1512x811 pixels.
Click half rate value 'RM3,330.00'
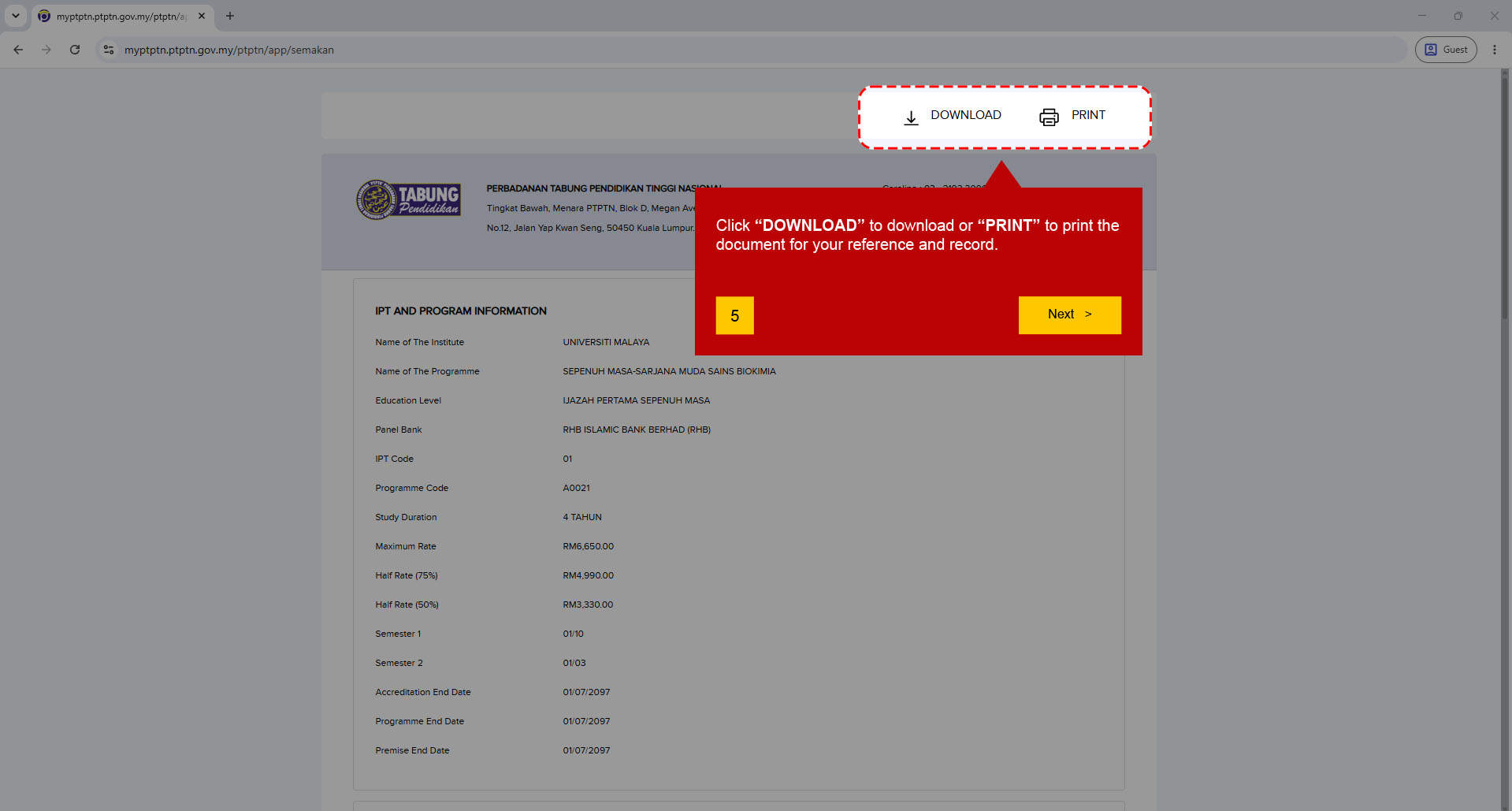tap(588, 605)
